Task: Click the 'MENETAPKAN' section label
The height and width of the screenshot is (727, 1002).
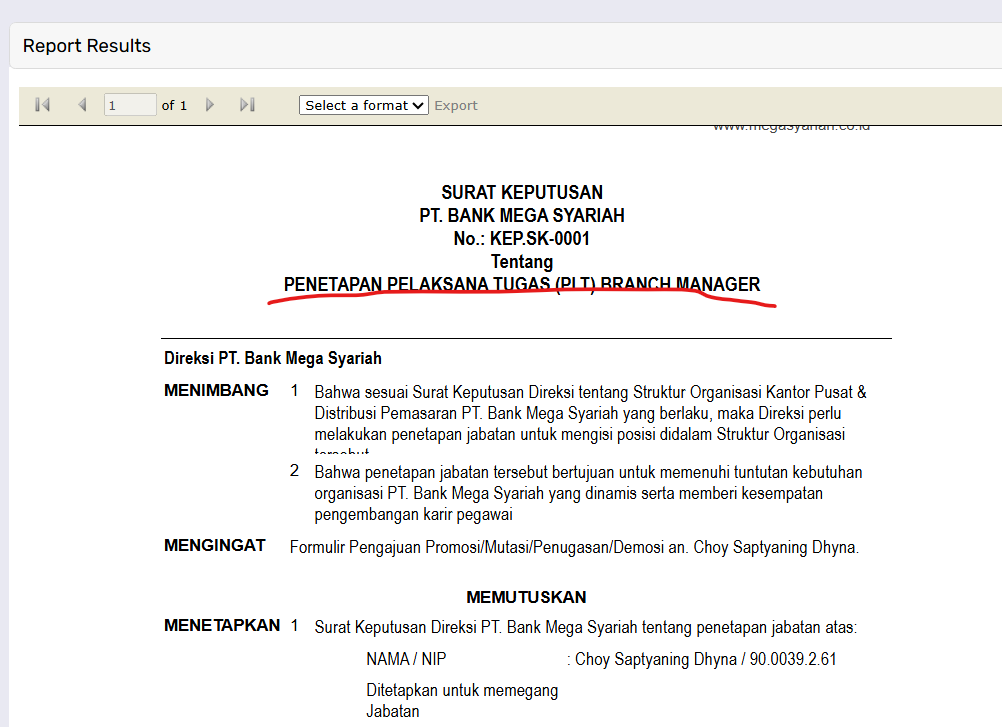Action: click(x=222, y=625)
